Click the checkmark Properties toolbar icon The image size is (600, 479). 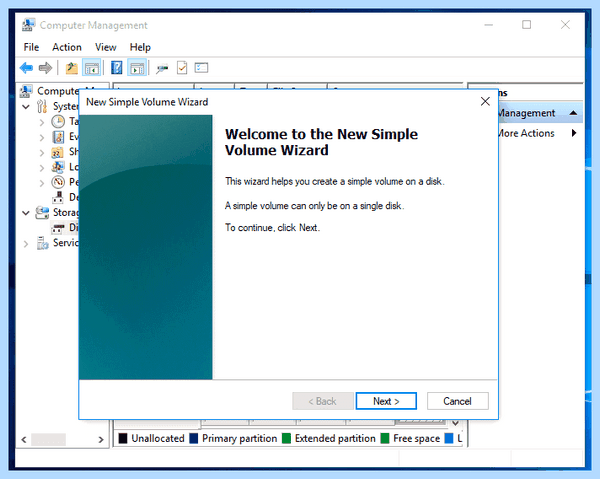(x=182, y=68)
